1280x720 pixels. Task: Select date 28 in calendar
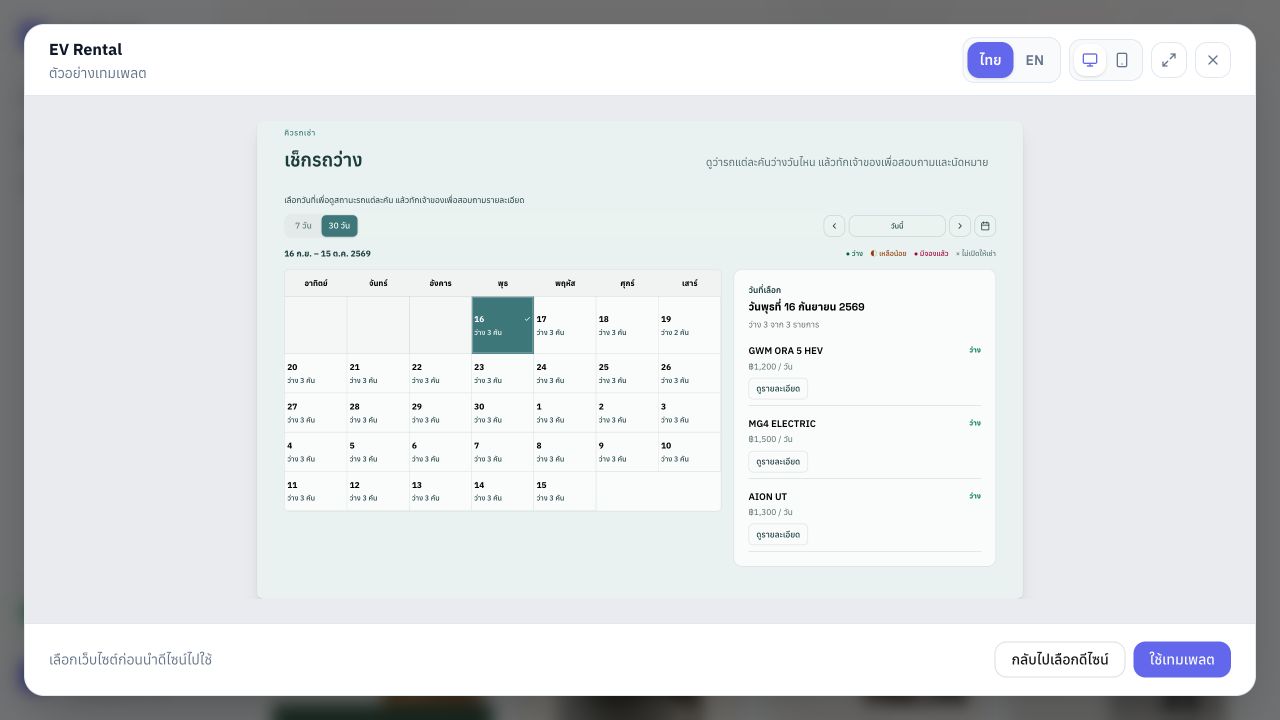pyautogui.click(x=378, y=413)
